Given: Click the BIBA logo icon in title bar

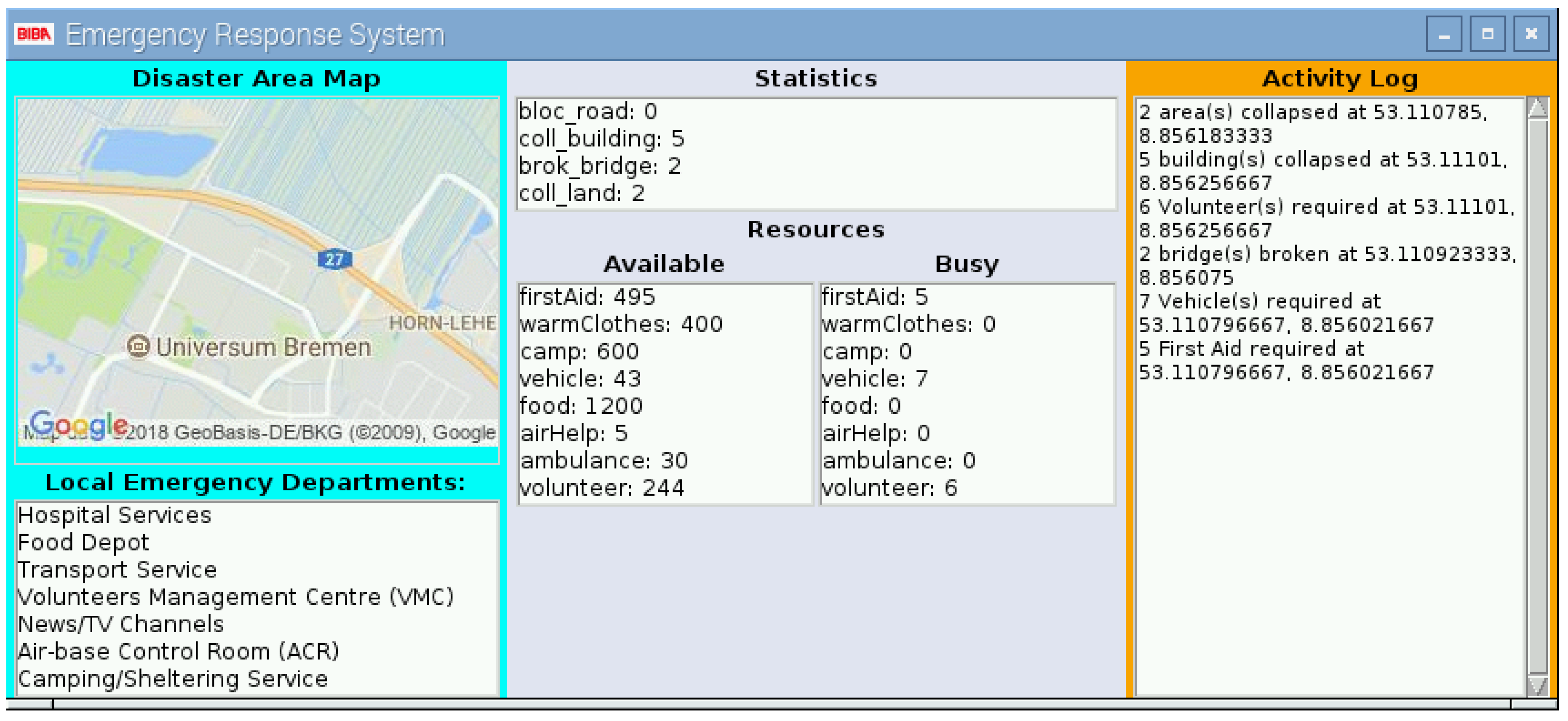Looking at the screenshot, I should 33,34.
